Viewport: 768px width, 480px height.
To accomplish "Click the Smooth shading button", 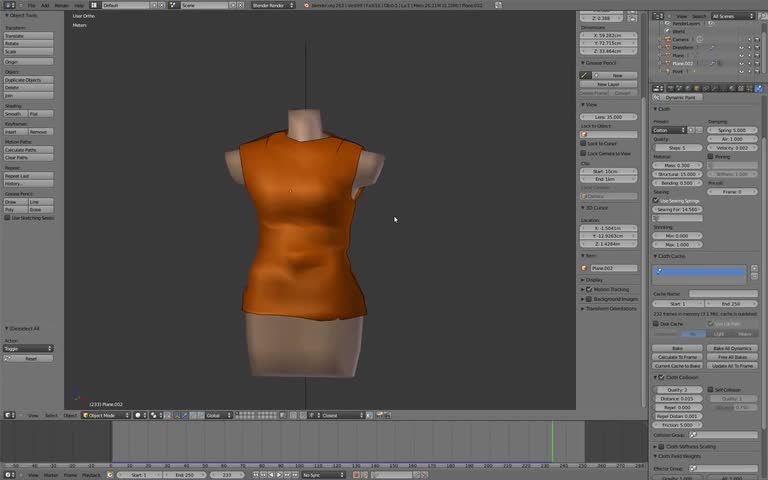I will [15, 114].
